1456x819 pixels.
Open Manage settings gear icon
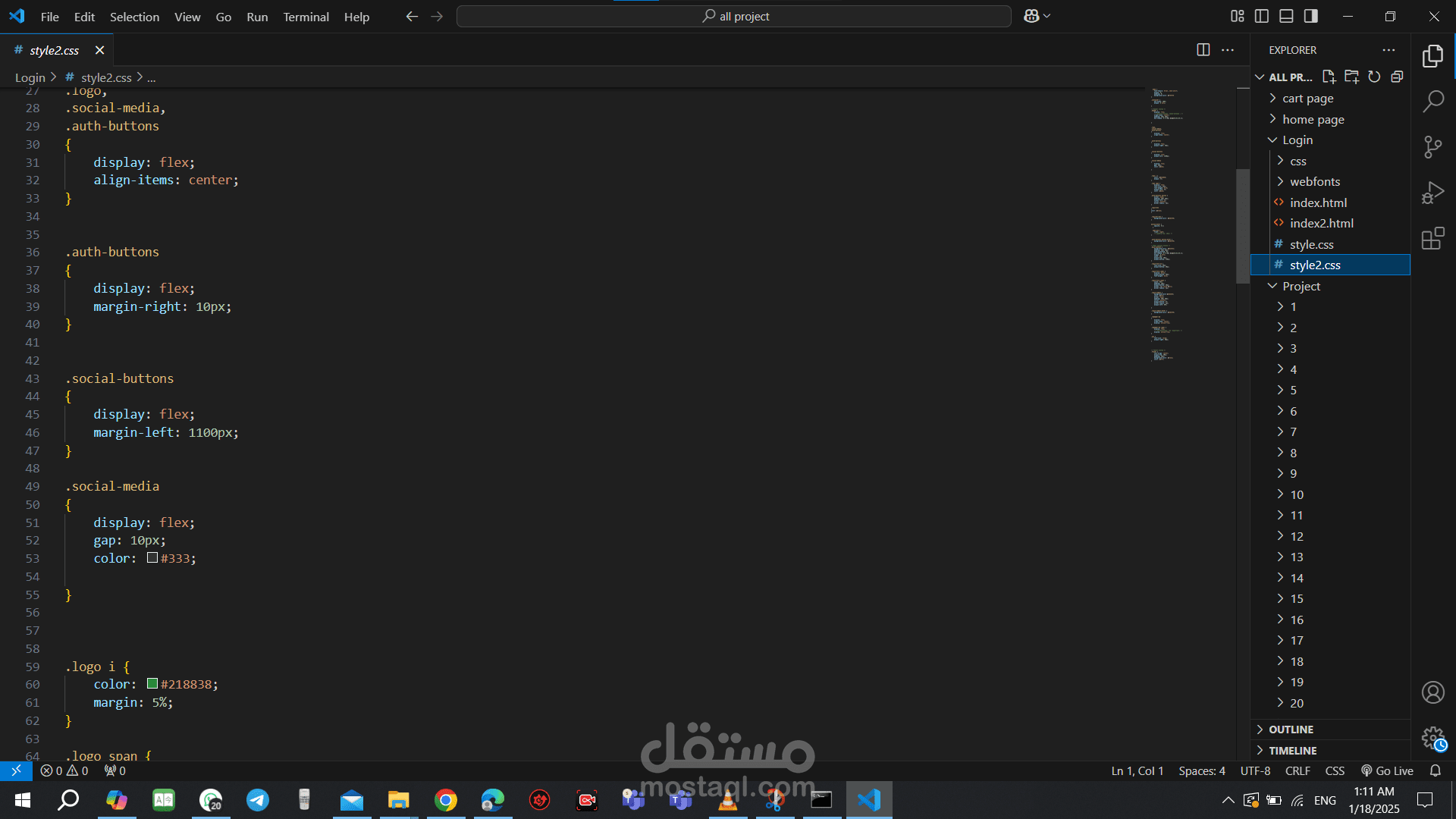[1432, 738]
